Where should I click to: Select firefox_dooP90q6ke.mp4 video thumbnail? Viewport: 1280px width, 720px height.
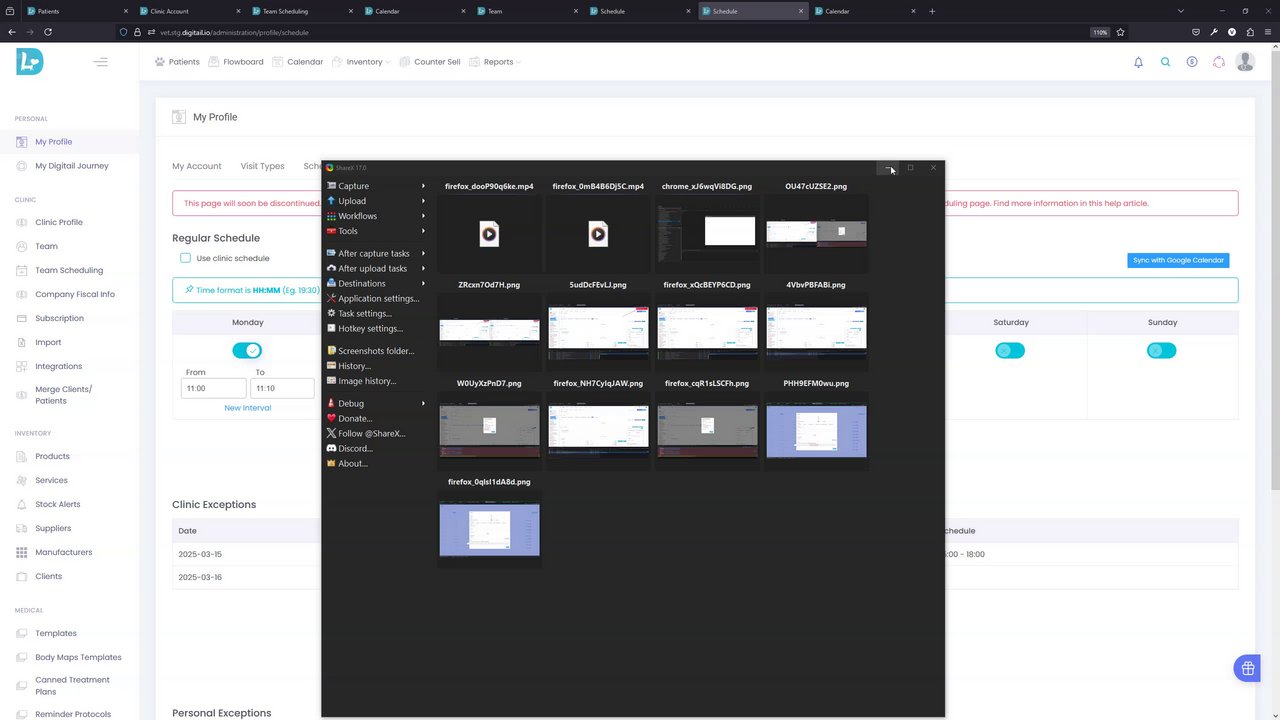tap(489, 234)
